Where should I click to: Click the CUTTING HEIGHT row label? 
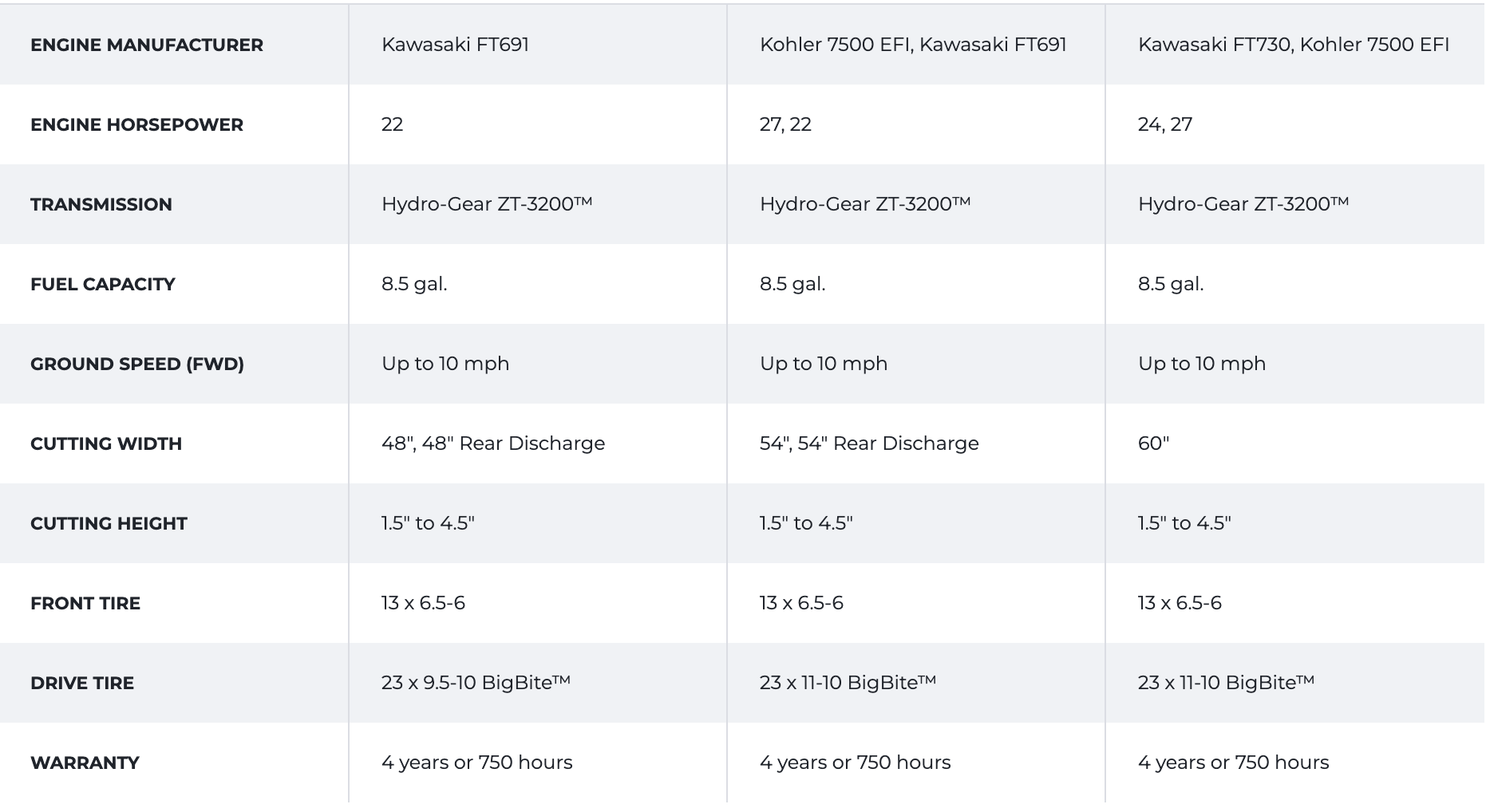[109, 523]
